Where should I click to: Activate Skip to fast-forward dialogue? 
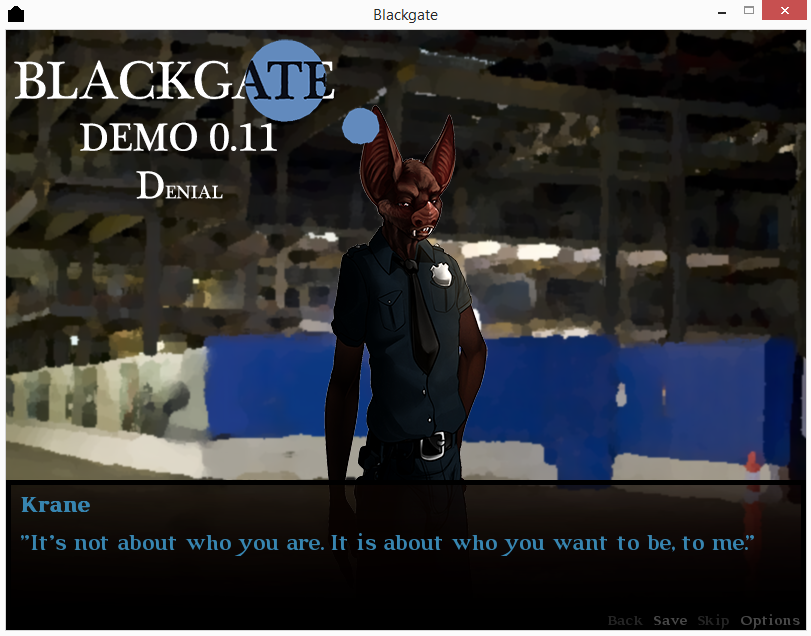pos(713,620)
